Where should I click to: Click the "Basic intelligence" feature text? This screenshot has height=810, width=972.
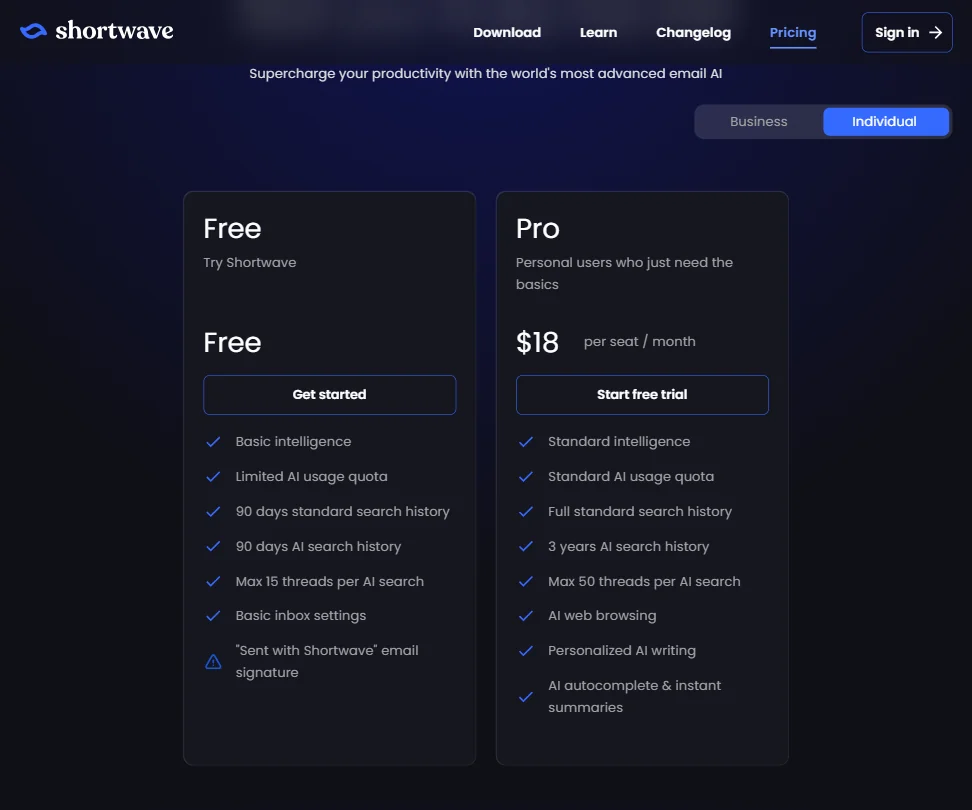(x=293, y=442)
